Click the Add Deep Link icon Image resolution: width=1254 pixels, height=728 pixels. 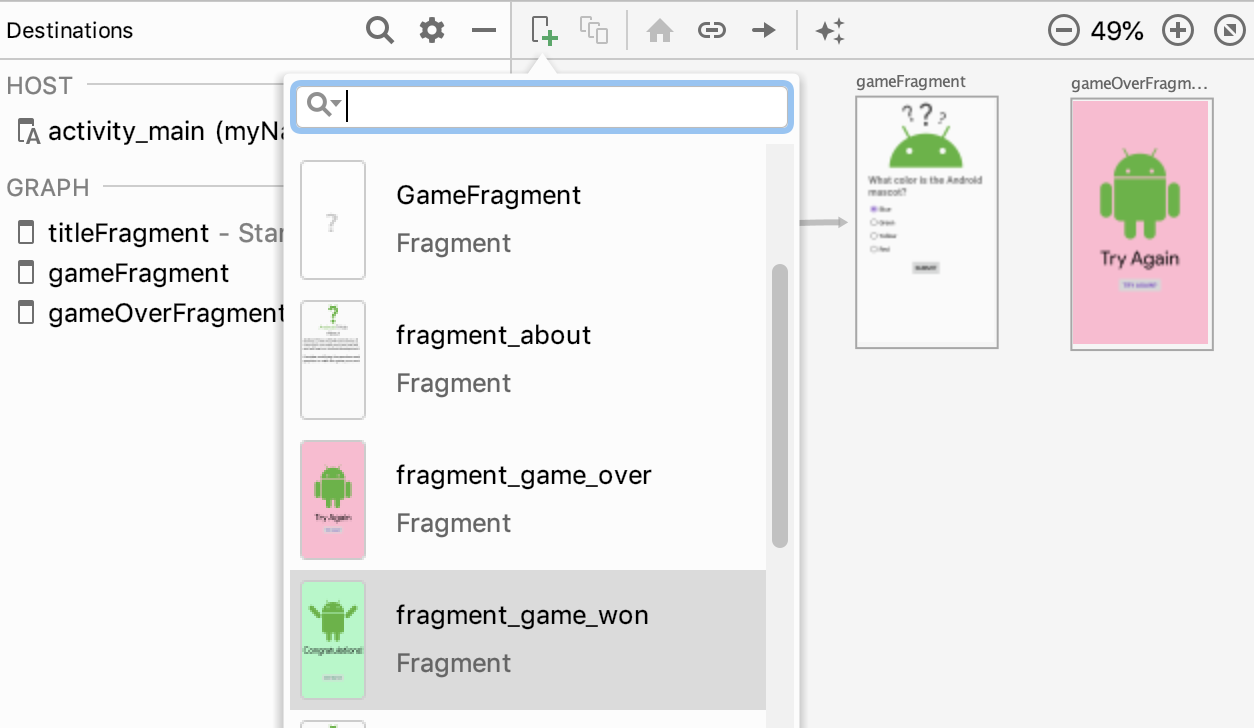711,31
